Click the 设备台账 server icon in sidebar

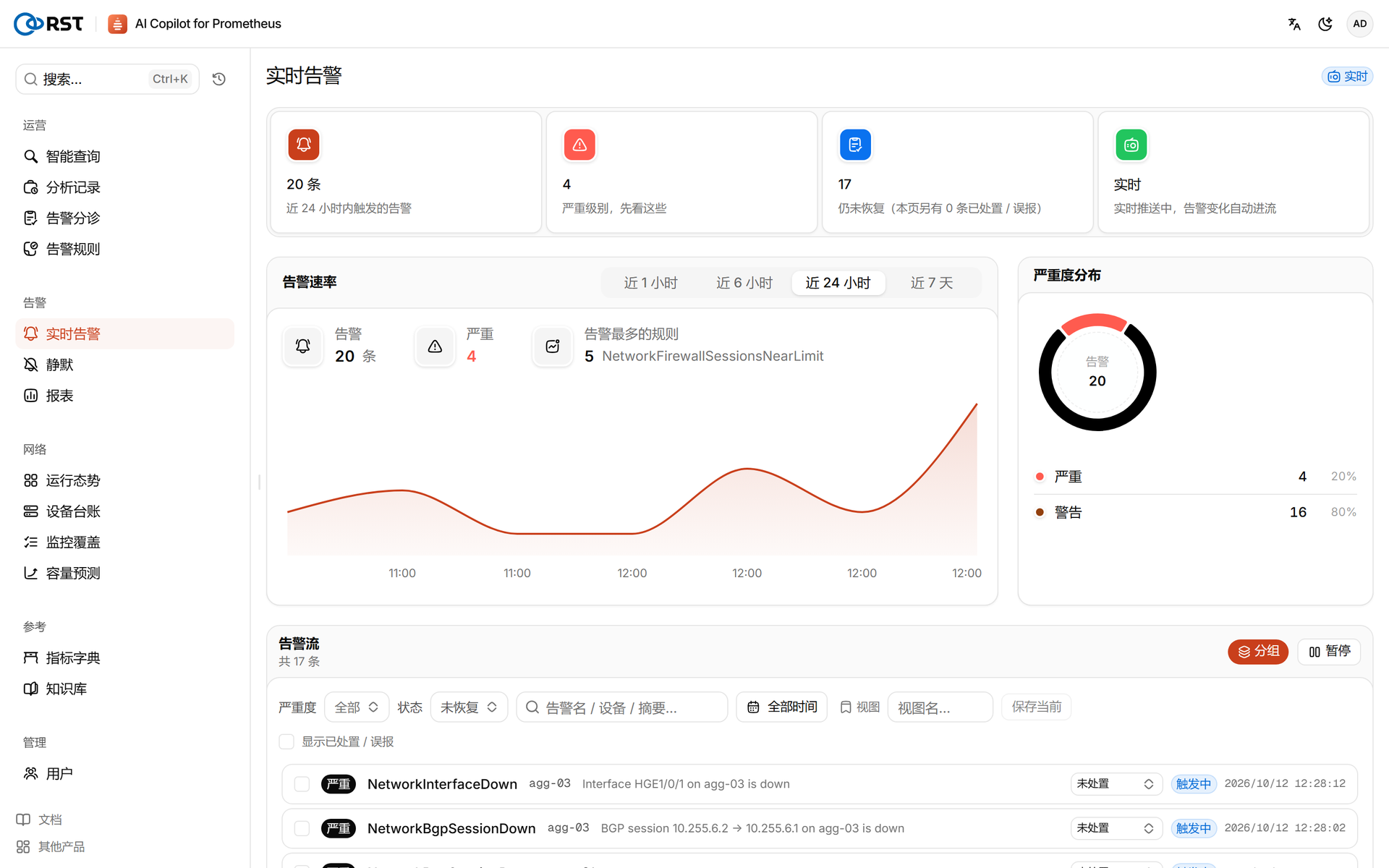pyautogui.click(x=30, y=511)
